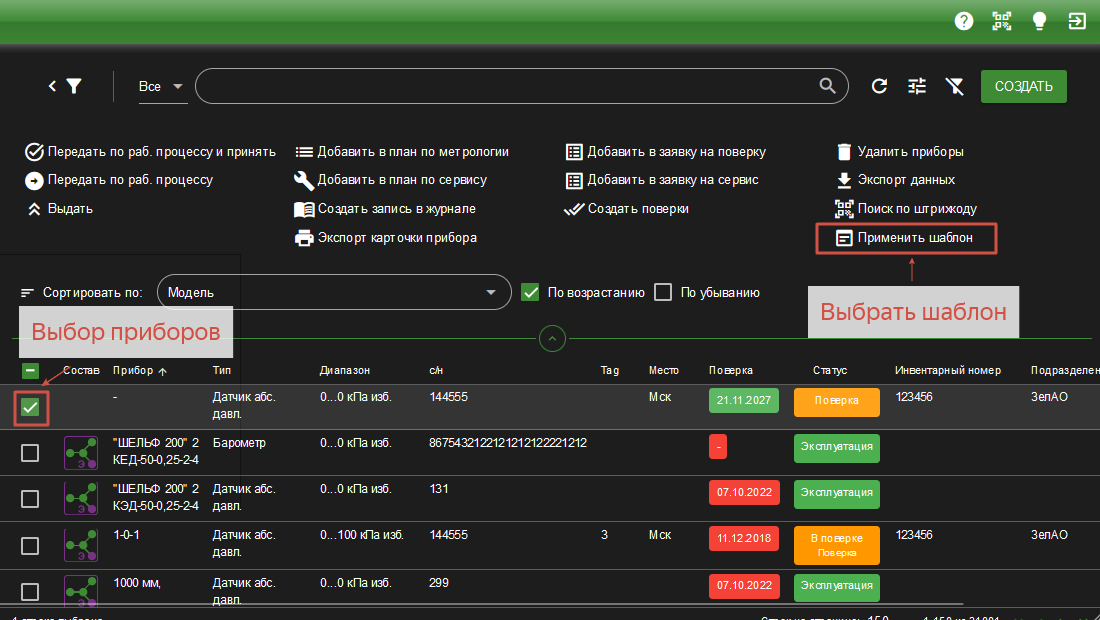Click 'Применить шаблон' action
Image resolution: width=1100 pixels, height=620 pixels.
click(905, 238)
